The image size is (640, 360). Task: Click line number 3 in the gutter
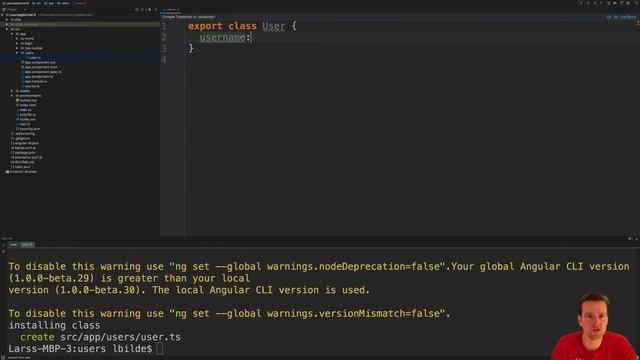click(x=164, y=49)
